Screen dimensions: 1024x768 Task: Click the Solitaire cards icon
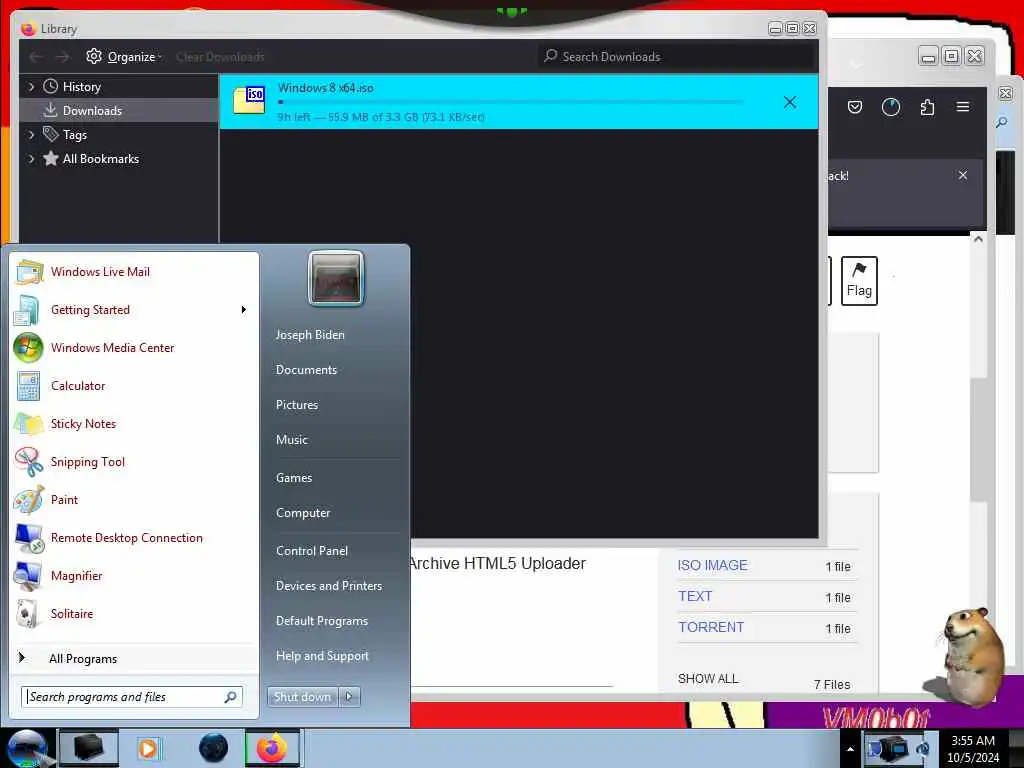29,614
